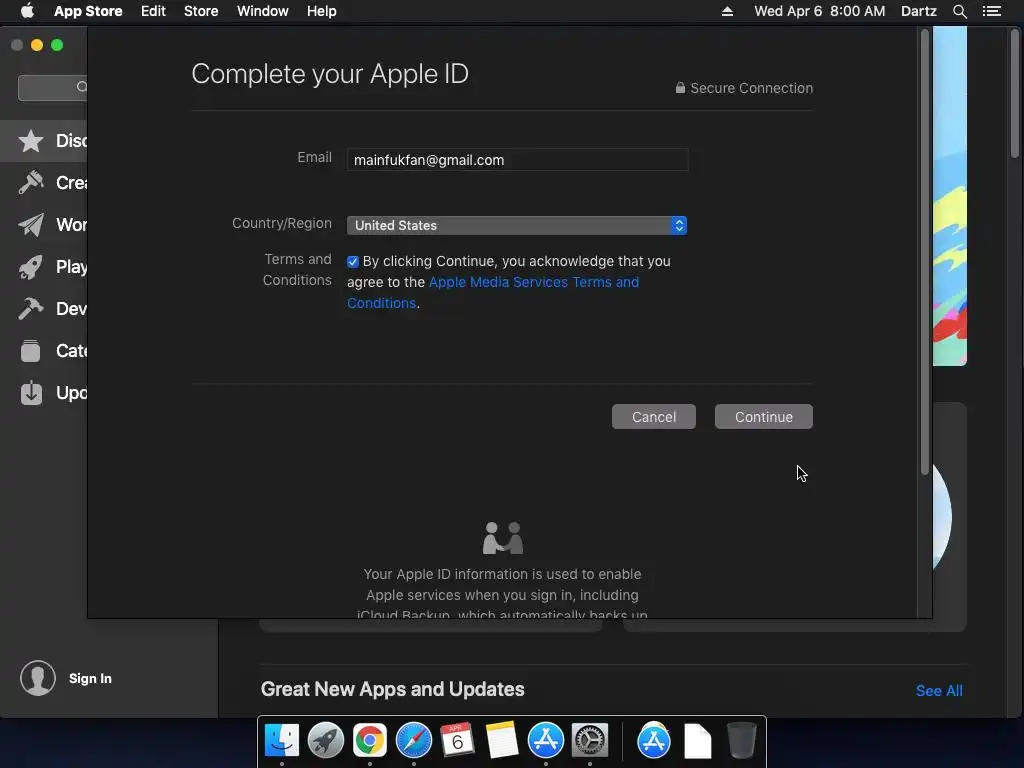Click the Cancel button
Viewport: 1024px width, 768px height.
point(654,417)
